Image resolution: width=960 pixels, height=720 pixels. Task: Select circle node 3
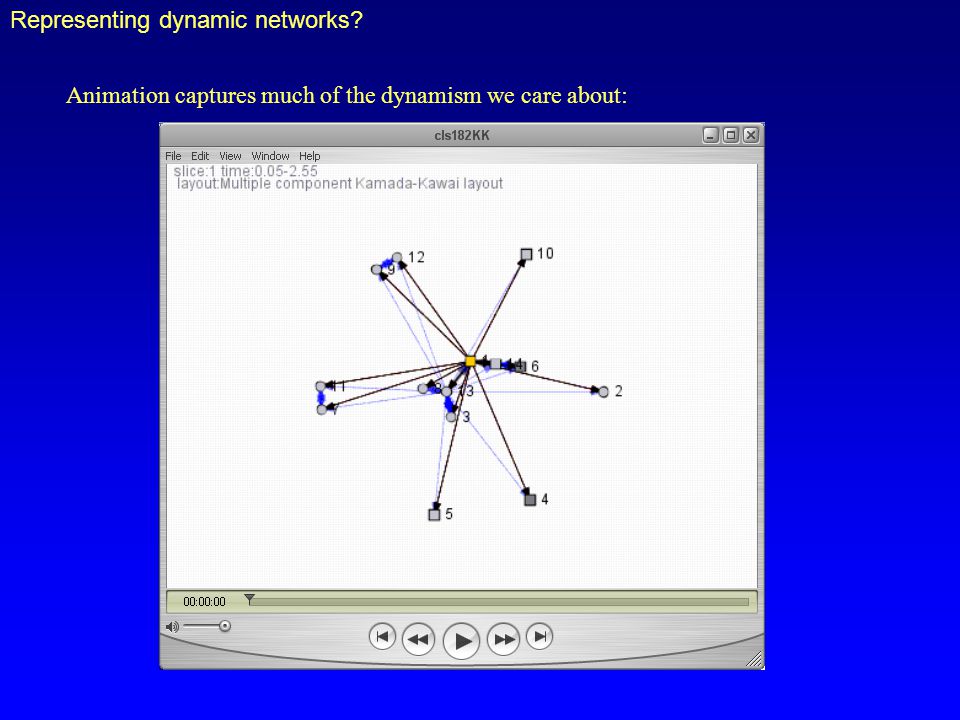451,417
